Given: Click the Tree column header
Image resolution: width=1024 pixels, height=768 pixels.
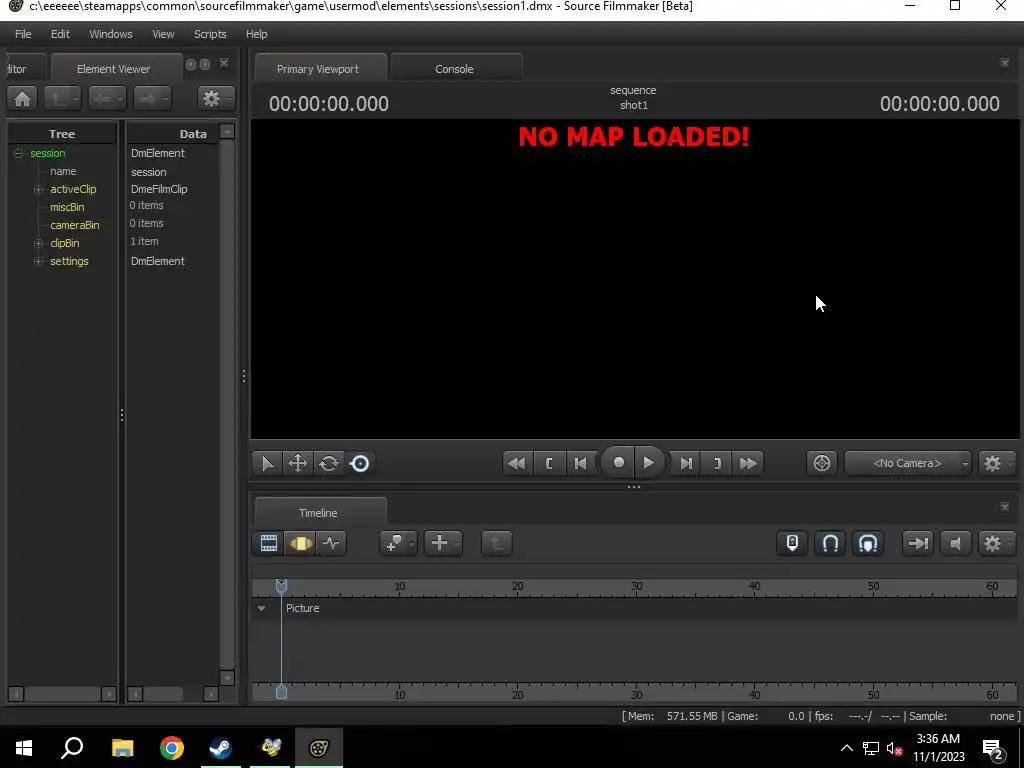Looking at the screenshot, I should [62, 133].
